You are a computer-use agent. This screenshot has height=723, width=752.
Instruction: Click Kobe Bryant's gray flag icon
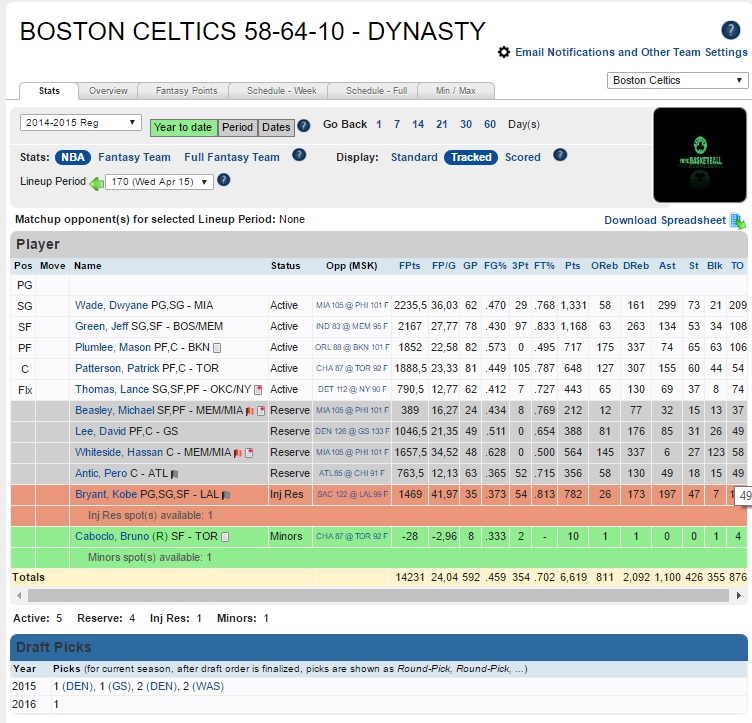[x=226, y=495]
